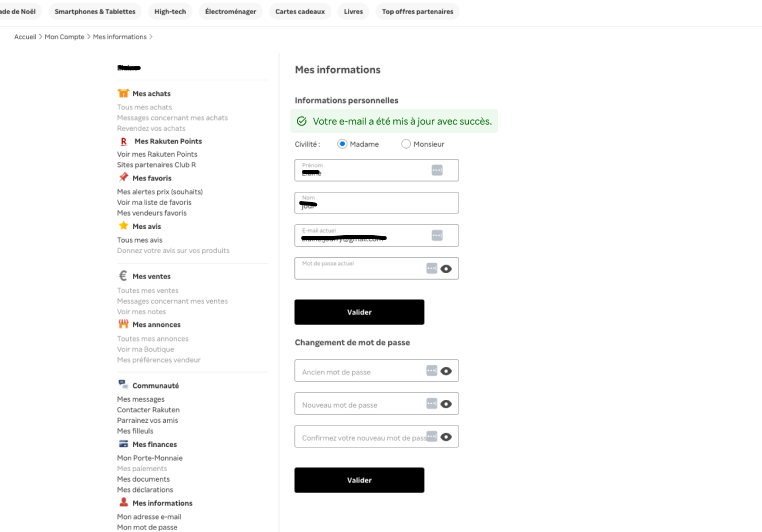Open the Électroménager category tab

(230, 12)
